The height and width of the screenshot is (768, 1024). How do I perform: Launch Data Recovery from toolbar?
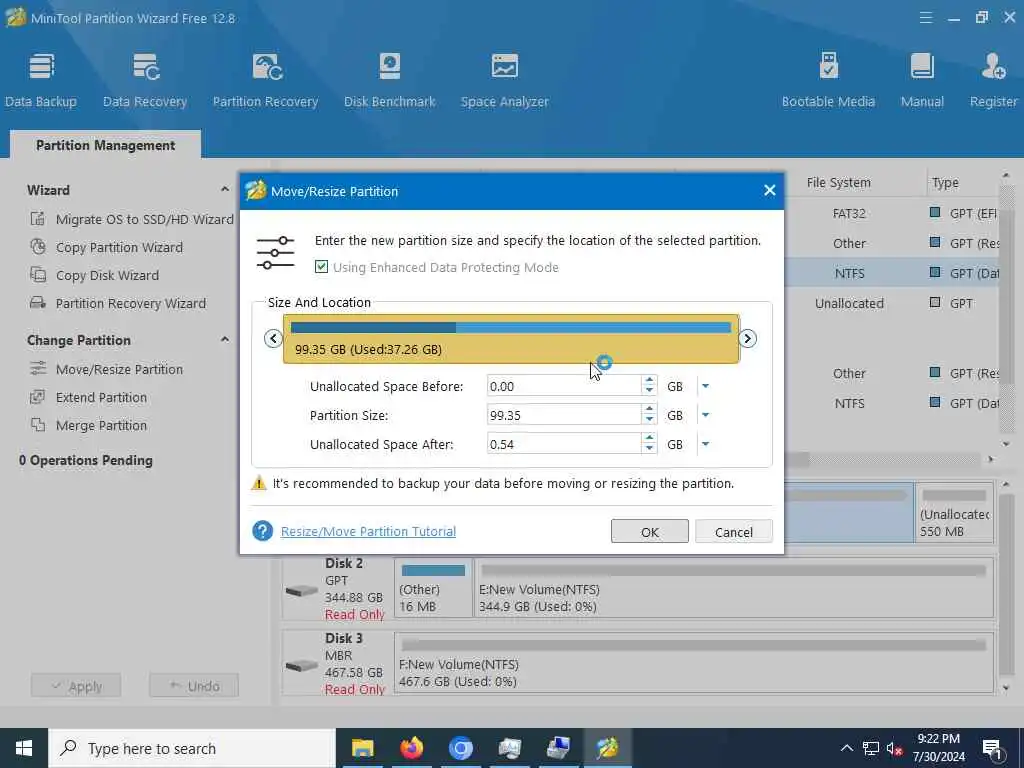click(145, 80)
